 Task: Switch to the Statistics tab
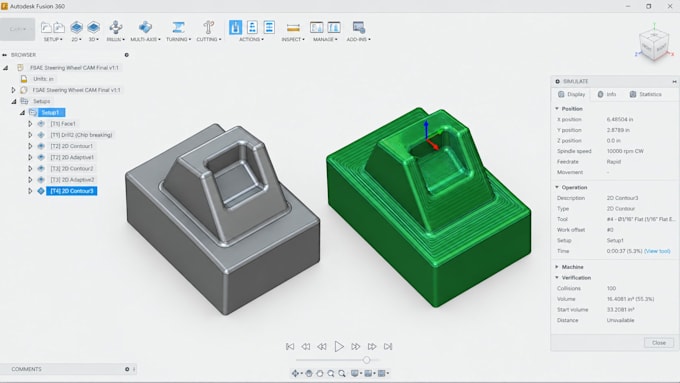[645, 94]
